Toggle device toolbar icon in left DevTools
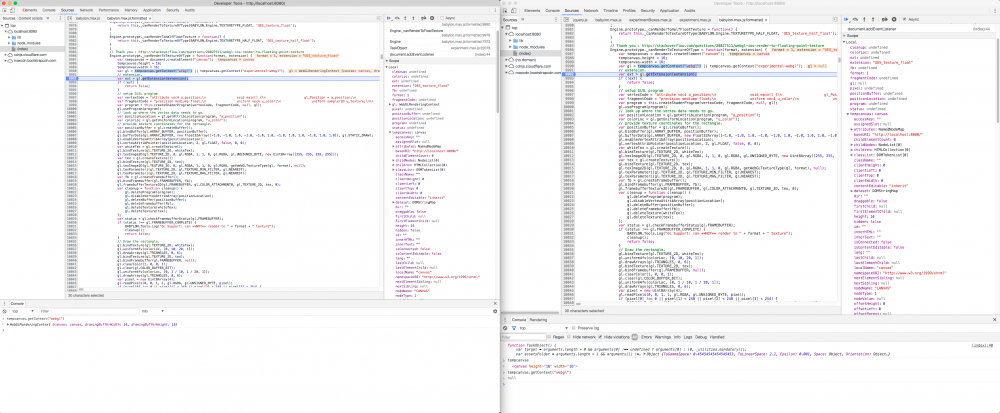Viewport: 1000px width, 413px height. tap(12, 10)
